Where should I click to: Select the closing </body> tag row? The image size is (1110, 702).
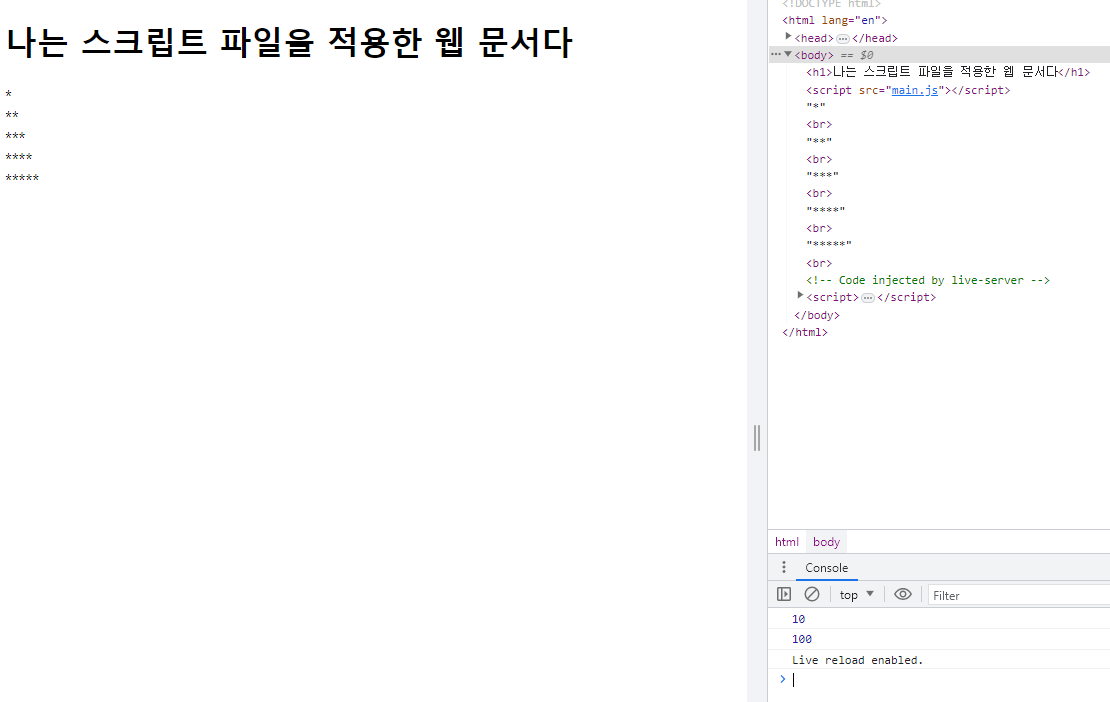pos(817,315)
